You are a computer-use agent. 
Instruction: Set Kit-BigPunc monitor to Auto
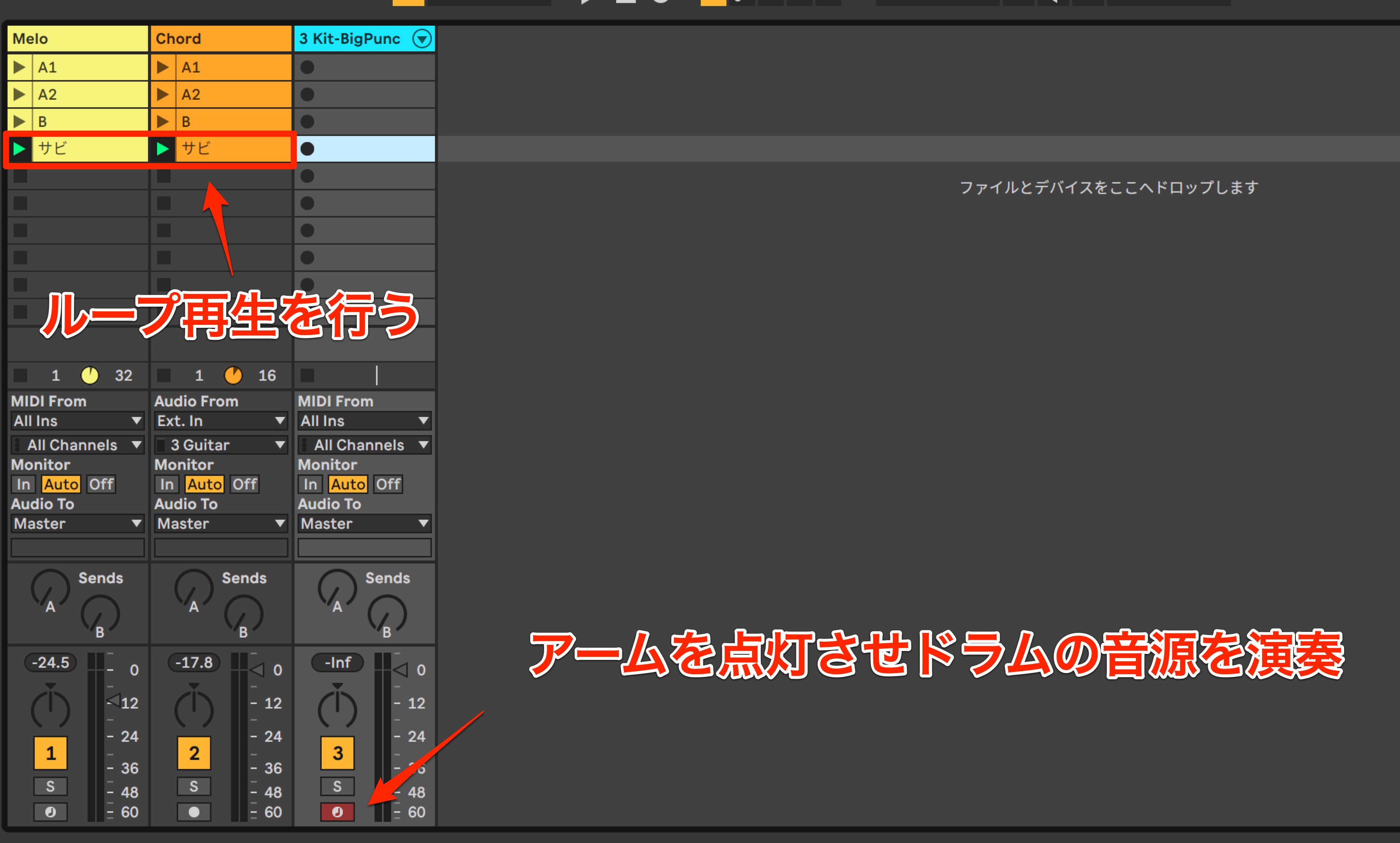pos(348,485)
